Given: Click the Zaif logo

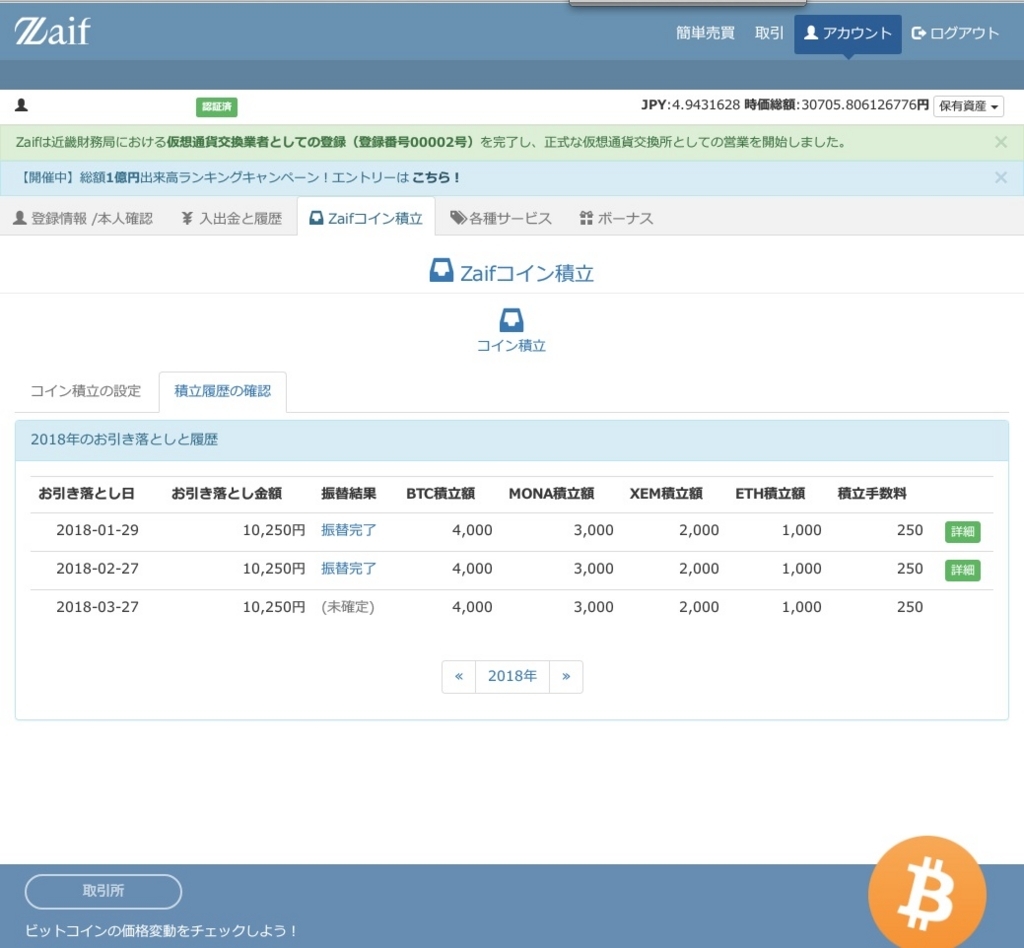Looking at the screenshot, I should (52, 31).
